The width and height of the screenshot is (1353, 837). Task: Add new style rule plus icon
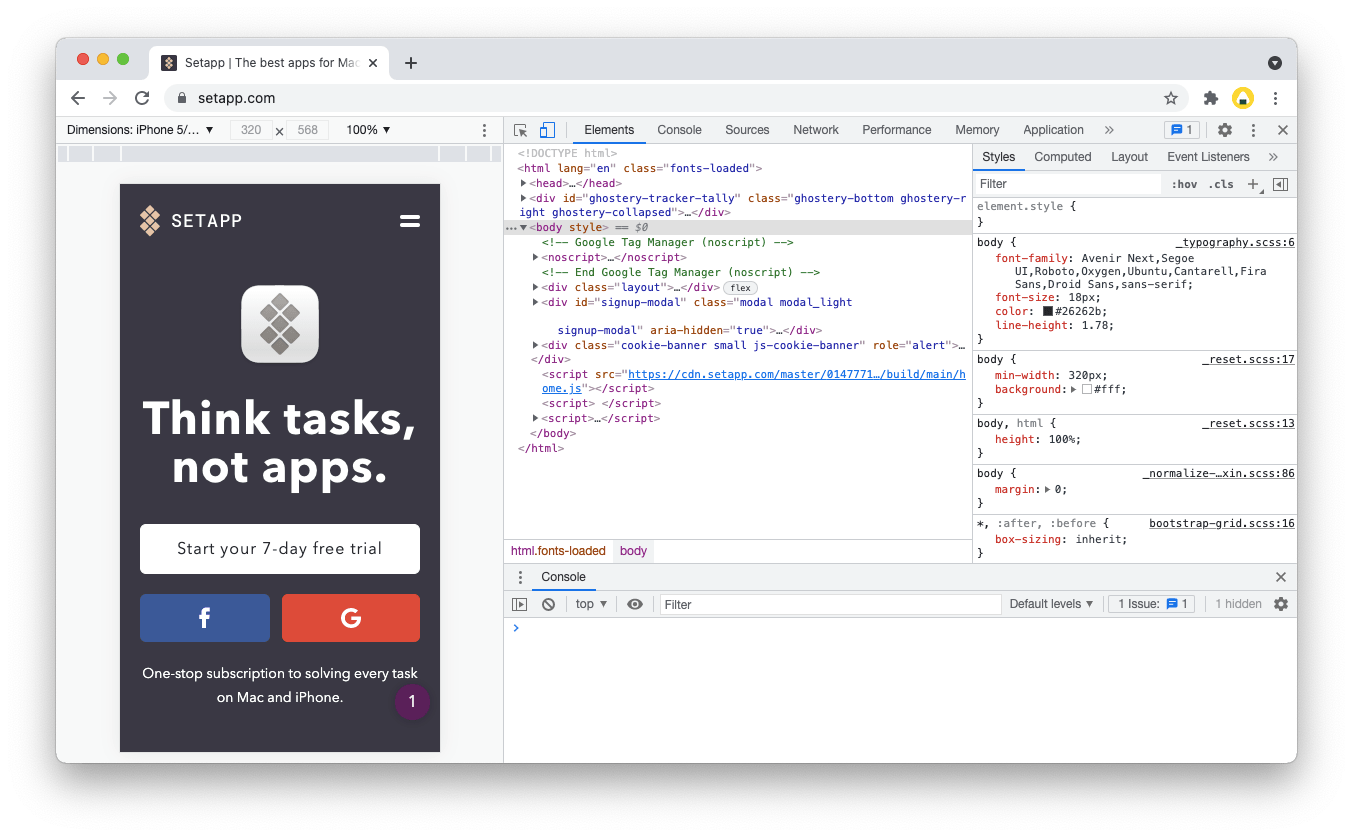[x=1254, y=184]
